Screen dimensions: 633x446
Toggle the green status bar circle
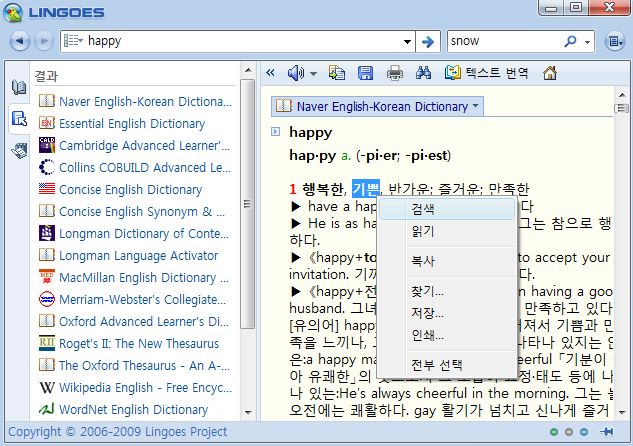pos(554,432)
